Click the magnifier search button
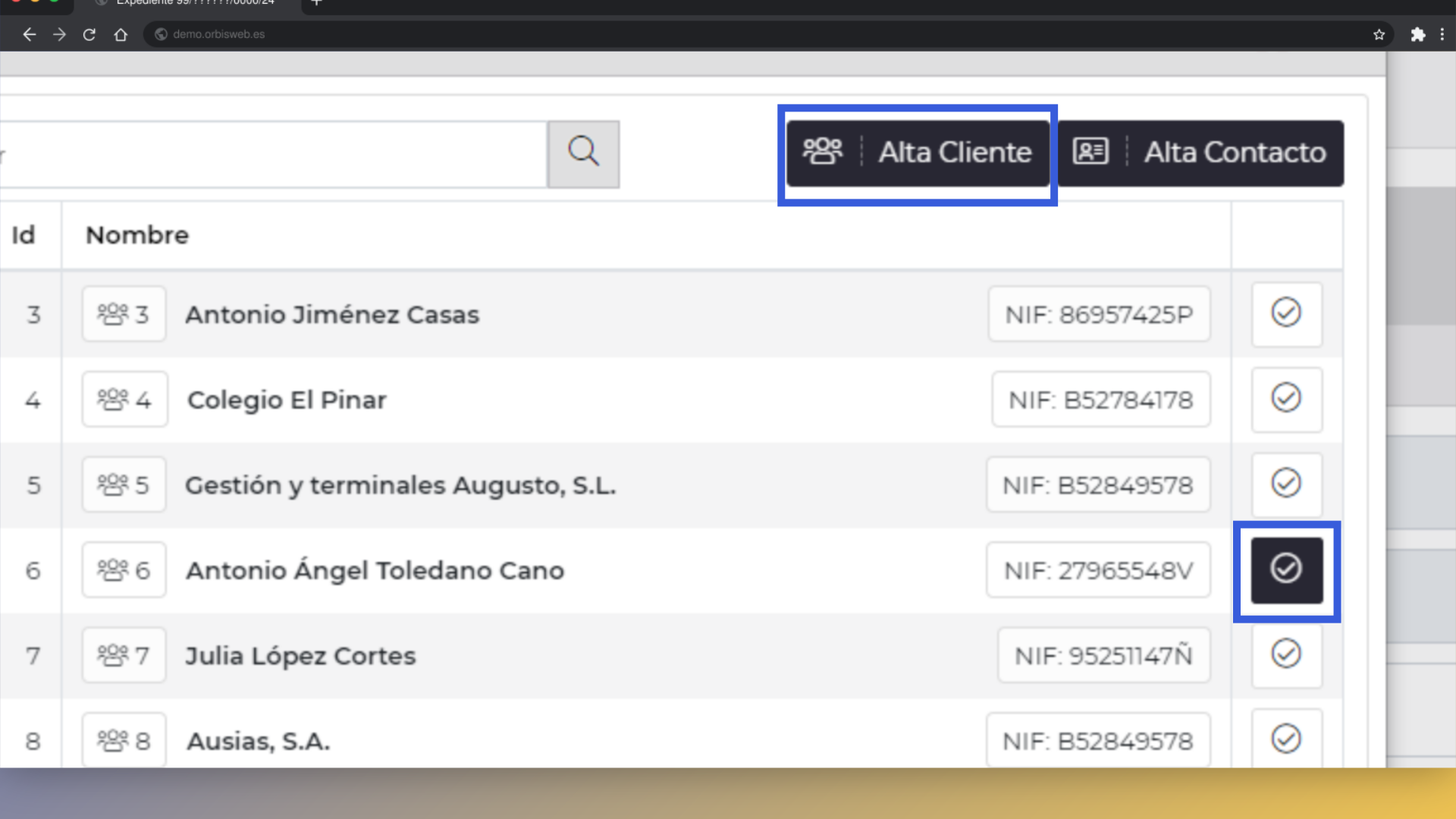 coord(583,154)
